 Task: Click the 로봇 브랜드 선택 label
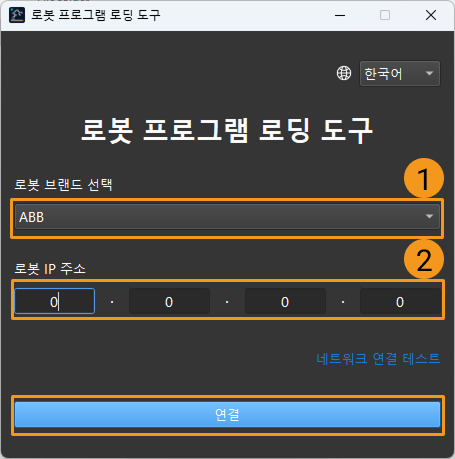coord(63,184)
